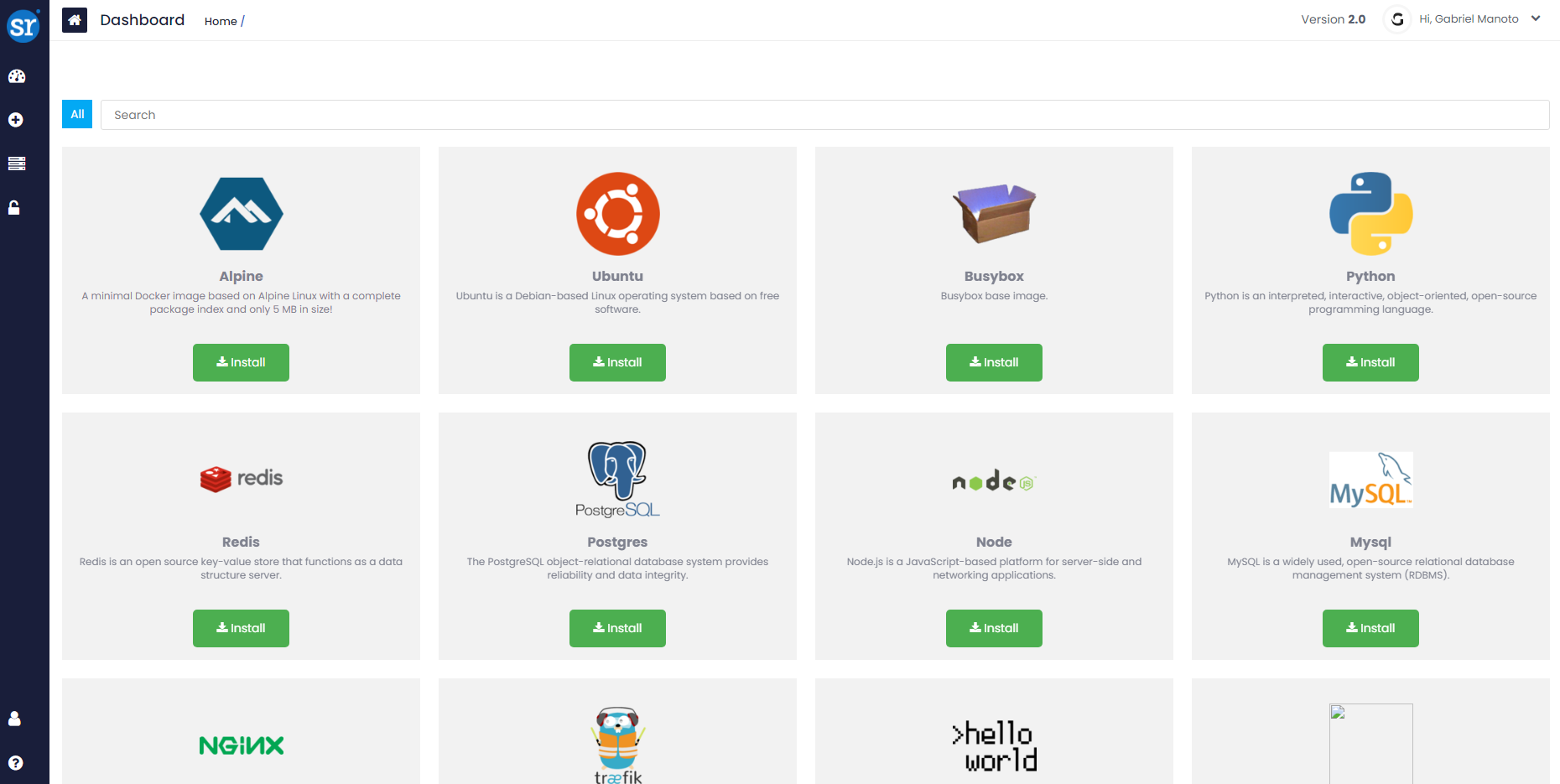Viewport: 1560px width, 784px height.
Task: Open the dashboard gauge sidebar icon
Action: (x=16, y=76)
